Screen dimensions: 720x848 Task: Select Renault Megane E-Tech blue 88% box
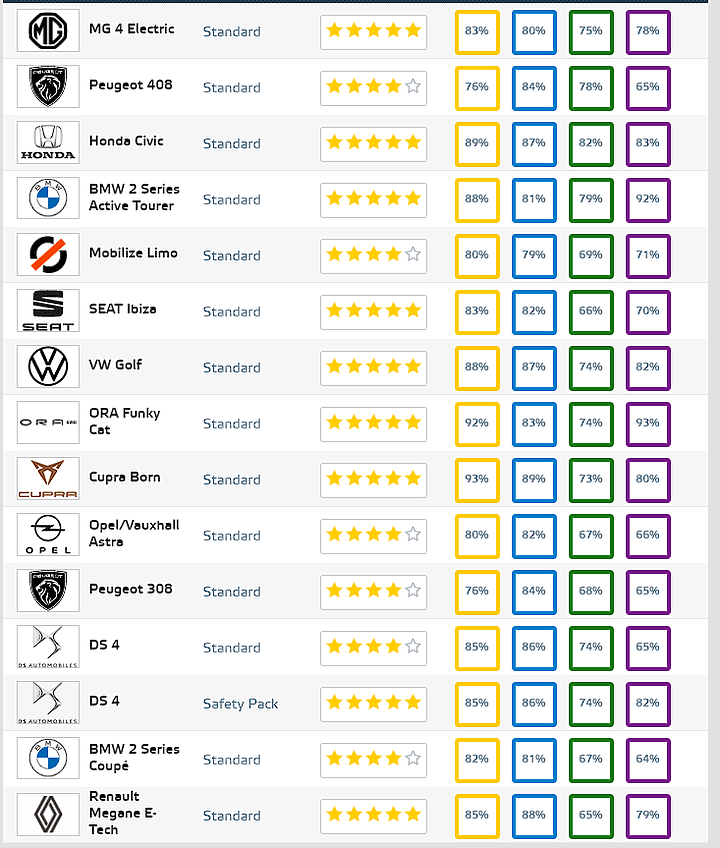tap(533, 815)
